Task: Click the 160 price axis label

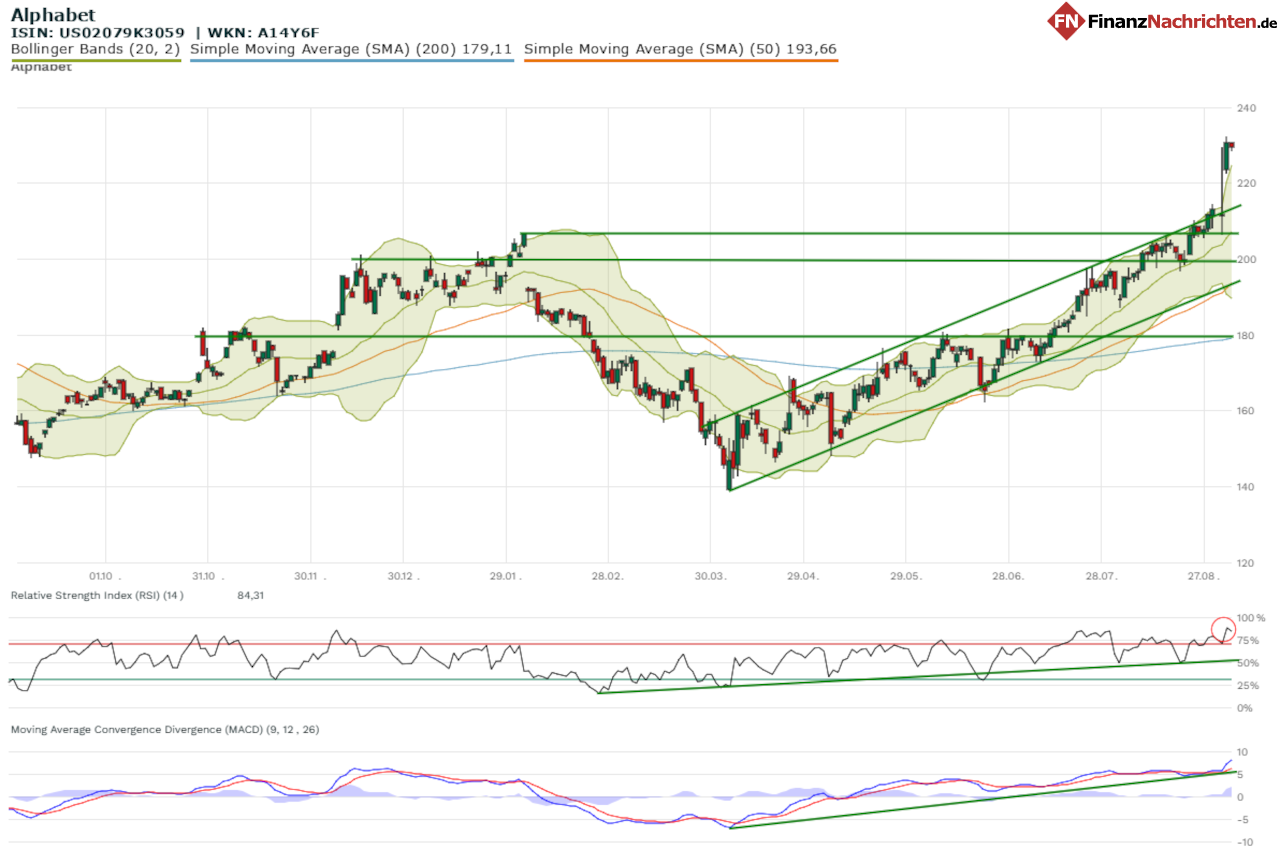Action: 1246,411
